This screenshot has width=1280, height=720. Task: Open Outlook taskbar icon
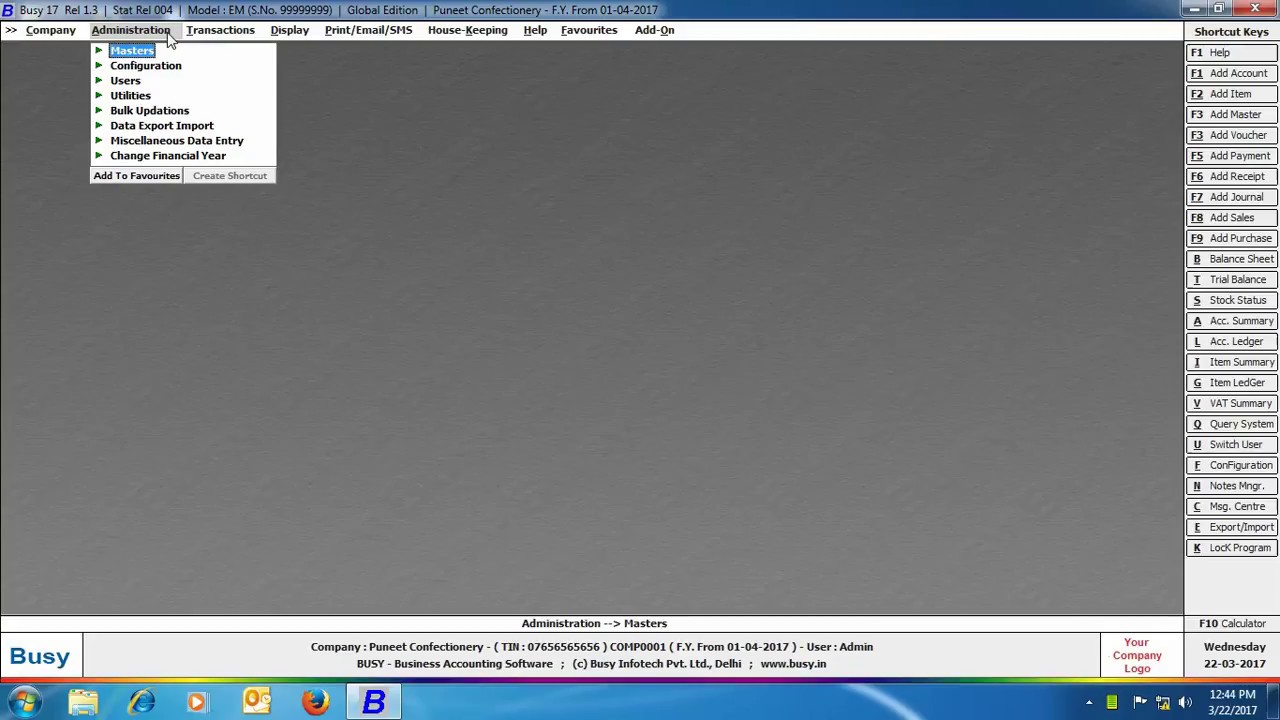click(257, 702)
